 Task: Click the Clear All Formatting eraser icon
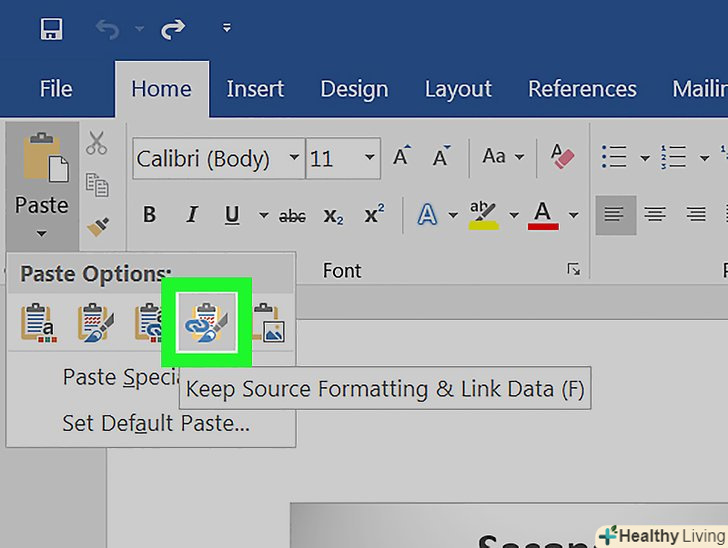click(x=563, y=157)
